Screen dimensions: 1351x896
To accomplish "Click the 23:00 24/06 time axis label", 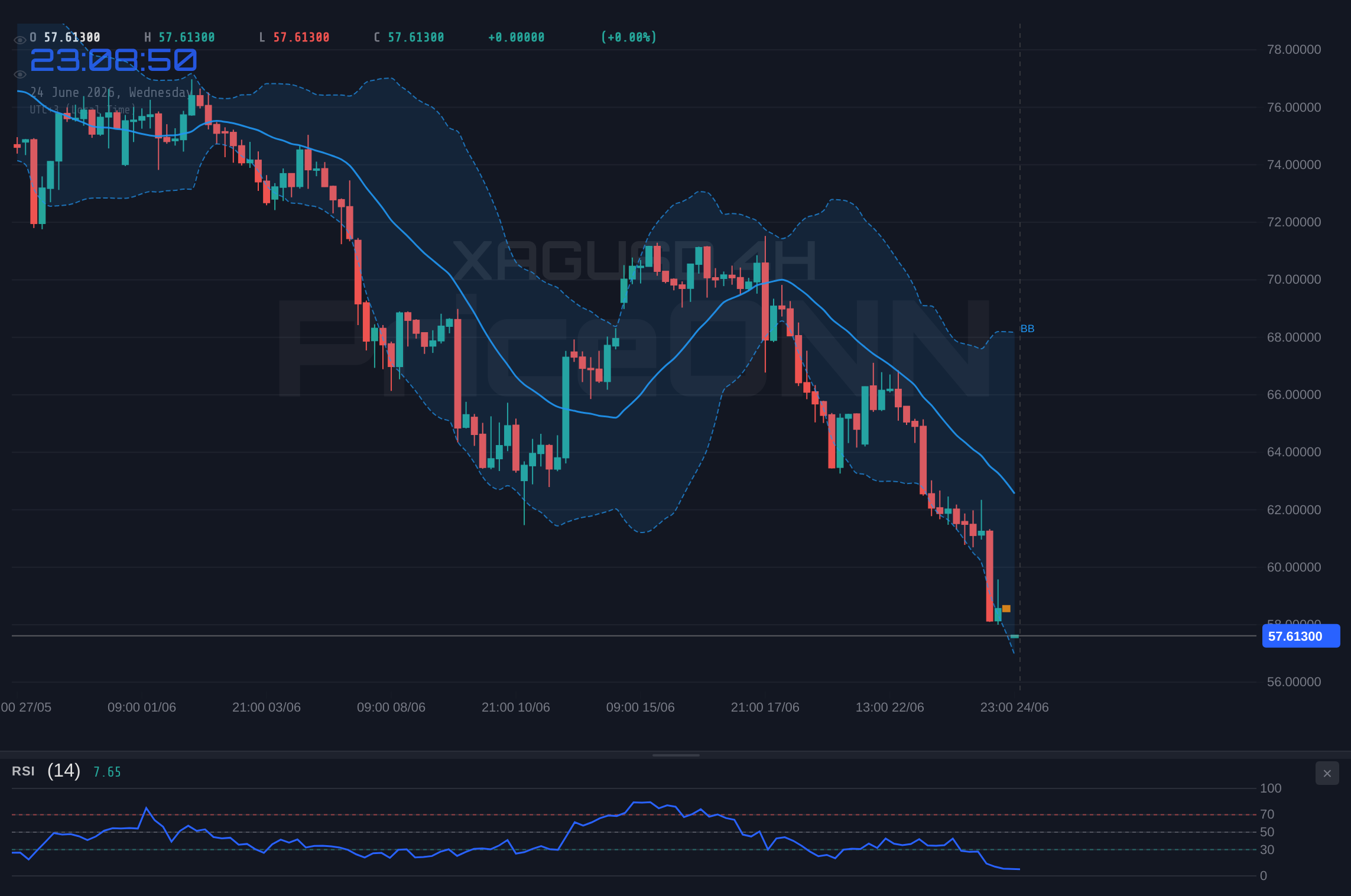I will point(1015,707).
